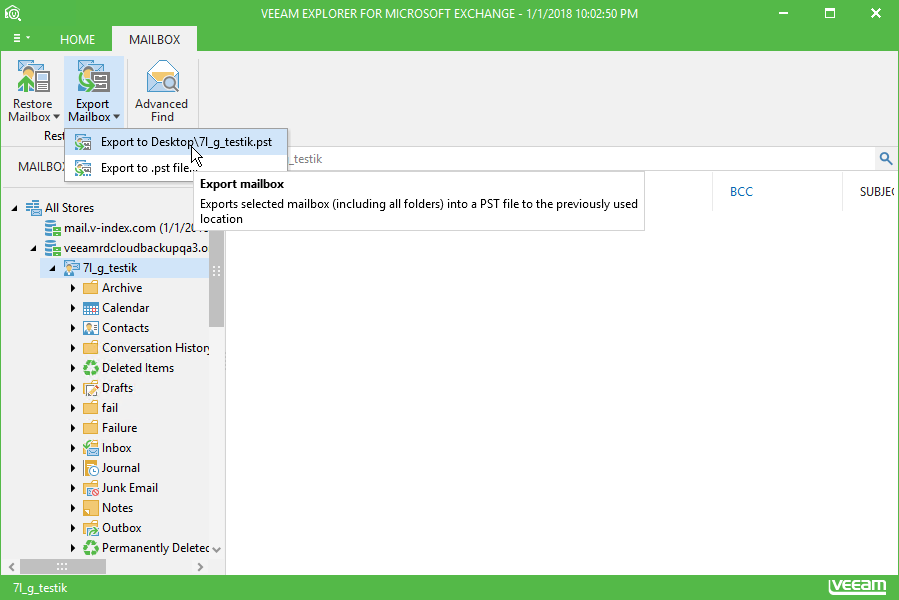Open the Advanced Find tool

(x=162, y=91)
